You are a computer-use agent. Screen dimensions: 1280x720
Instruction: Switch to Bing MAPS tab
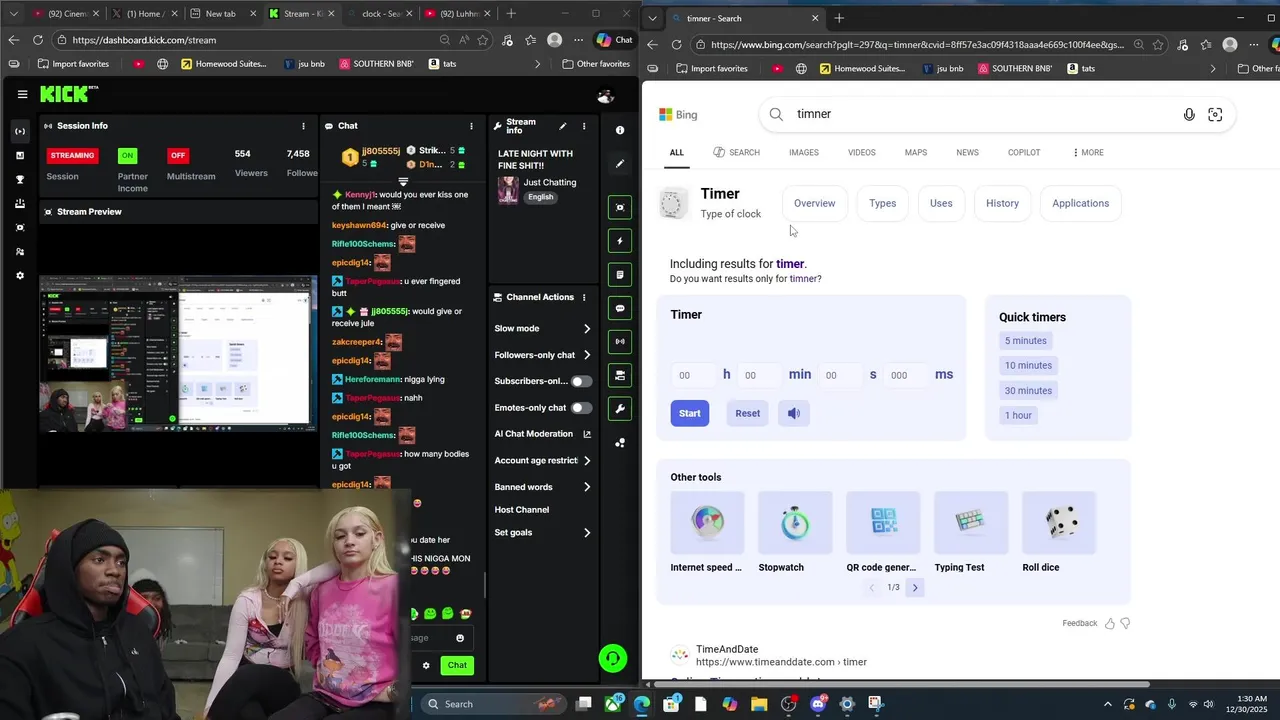(x=916, y=152)
